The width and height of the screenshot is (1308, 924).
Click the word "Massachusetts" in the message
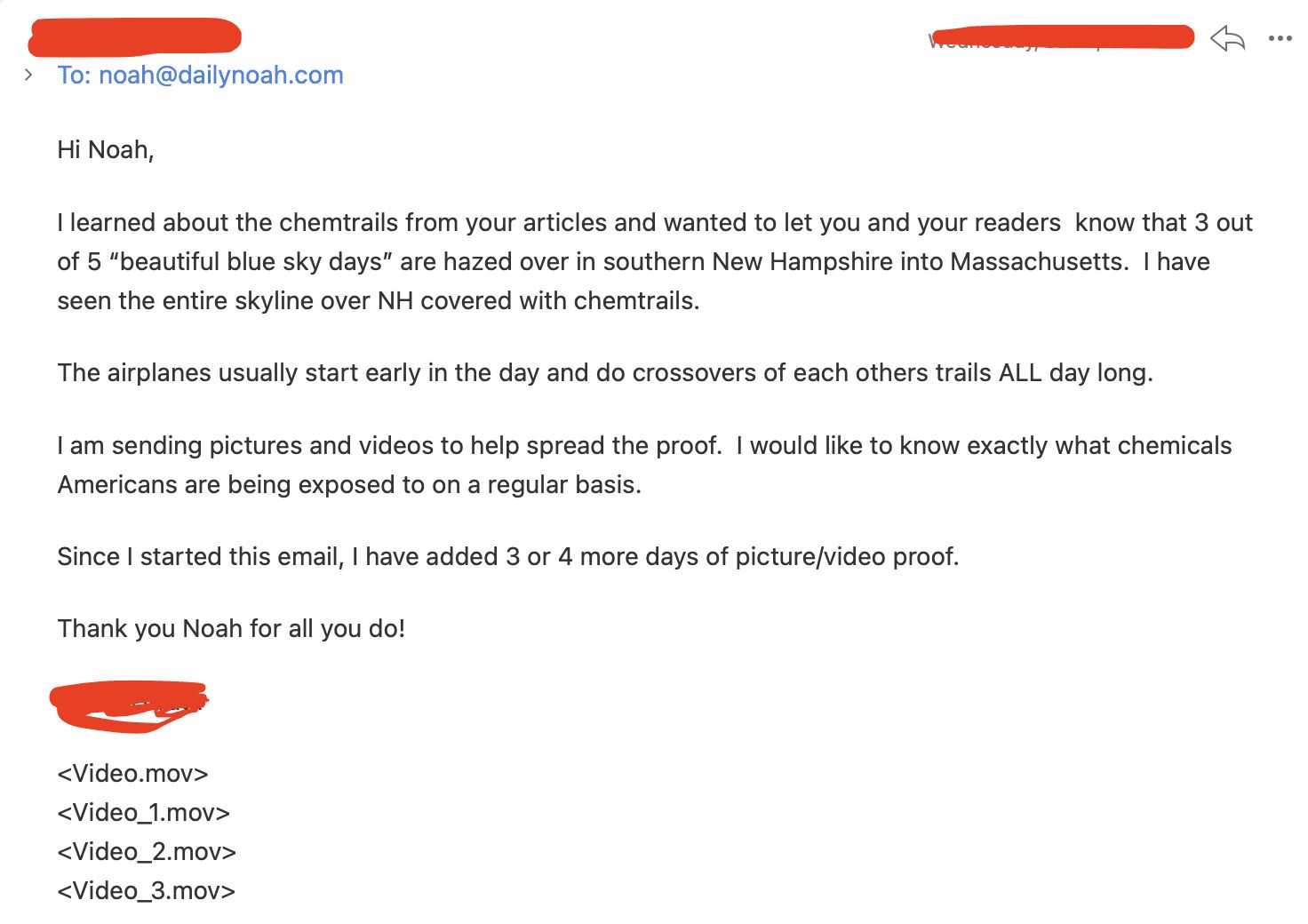click(1039, 261)
